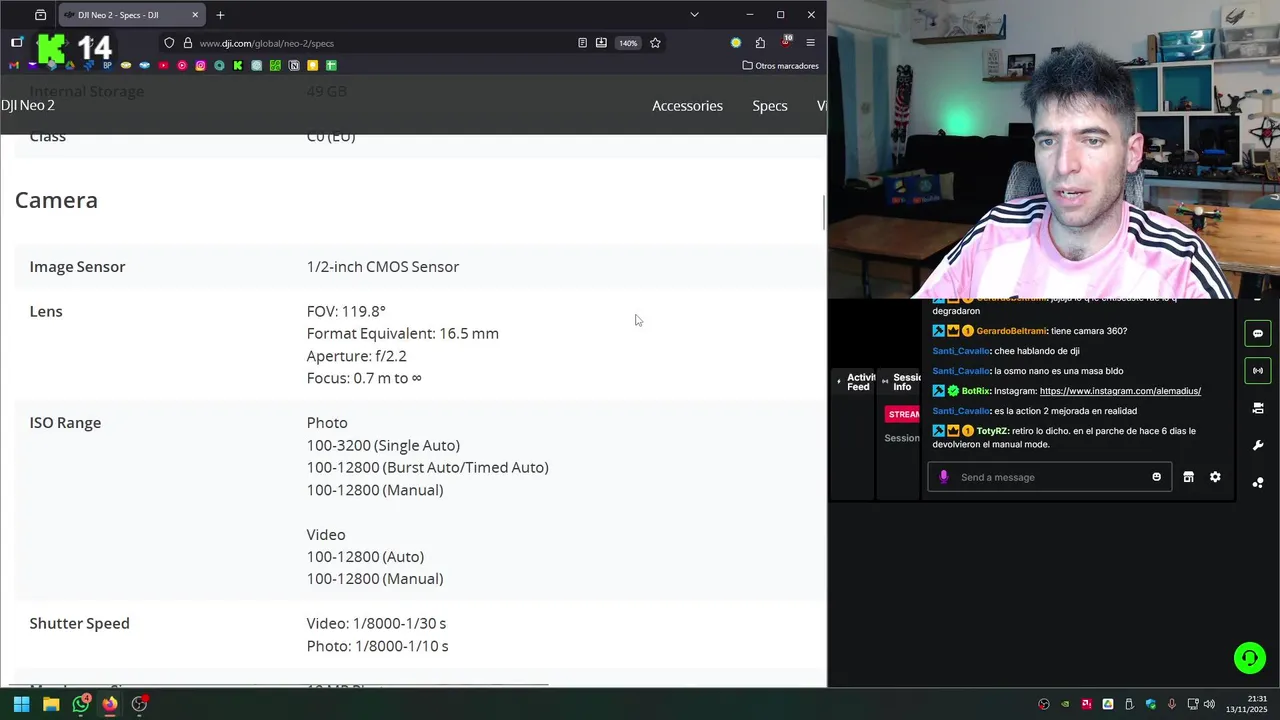This screenshot has width=1280, height=720.
Task: Click the padlock site info icon
Action: pos(187,43)
